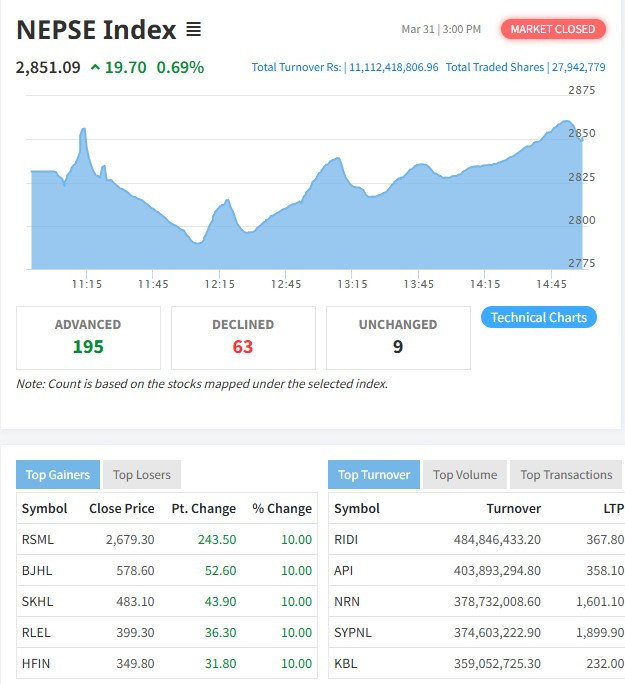The height and width of the screenshot is (684, 625).
Task: Open the RSML stock symbol
Action: [x=38, y=539]
